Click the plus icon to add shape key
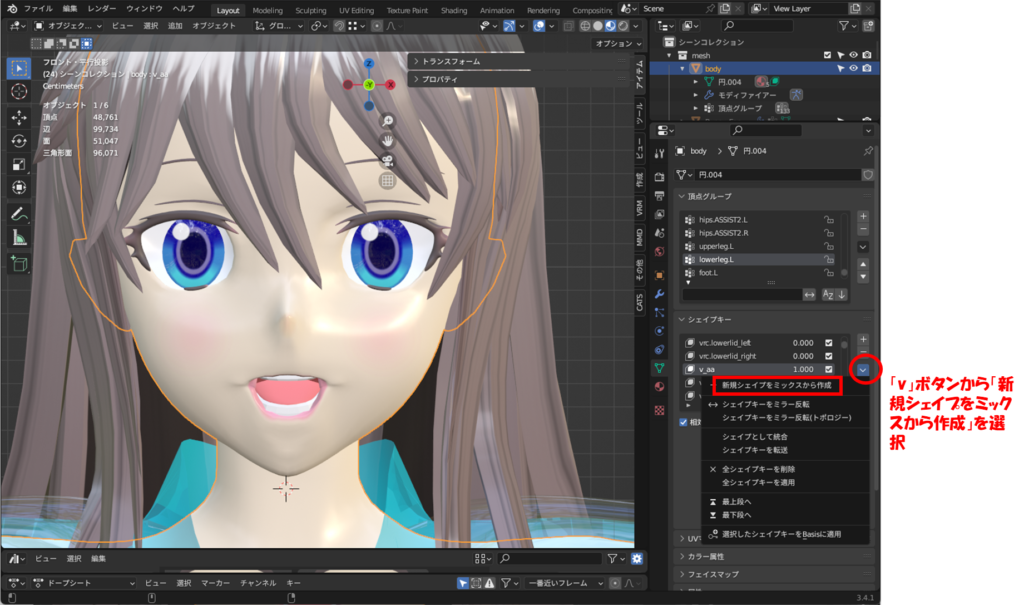Screen dimensions: 1024x605 click(x=863, y=340)
